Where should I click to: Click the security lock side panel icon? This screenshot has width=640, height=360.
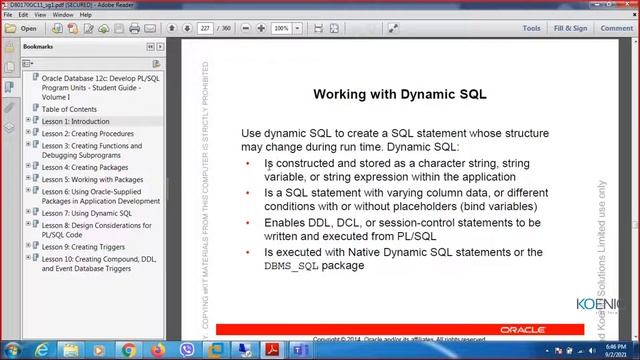[x=10, y=48]
